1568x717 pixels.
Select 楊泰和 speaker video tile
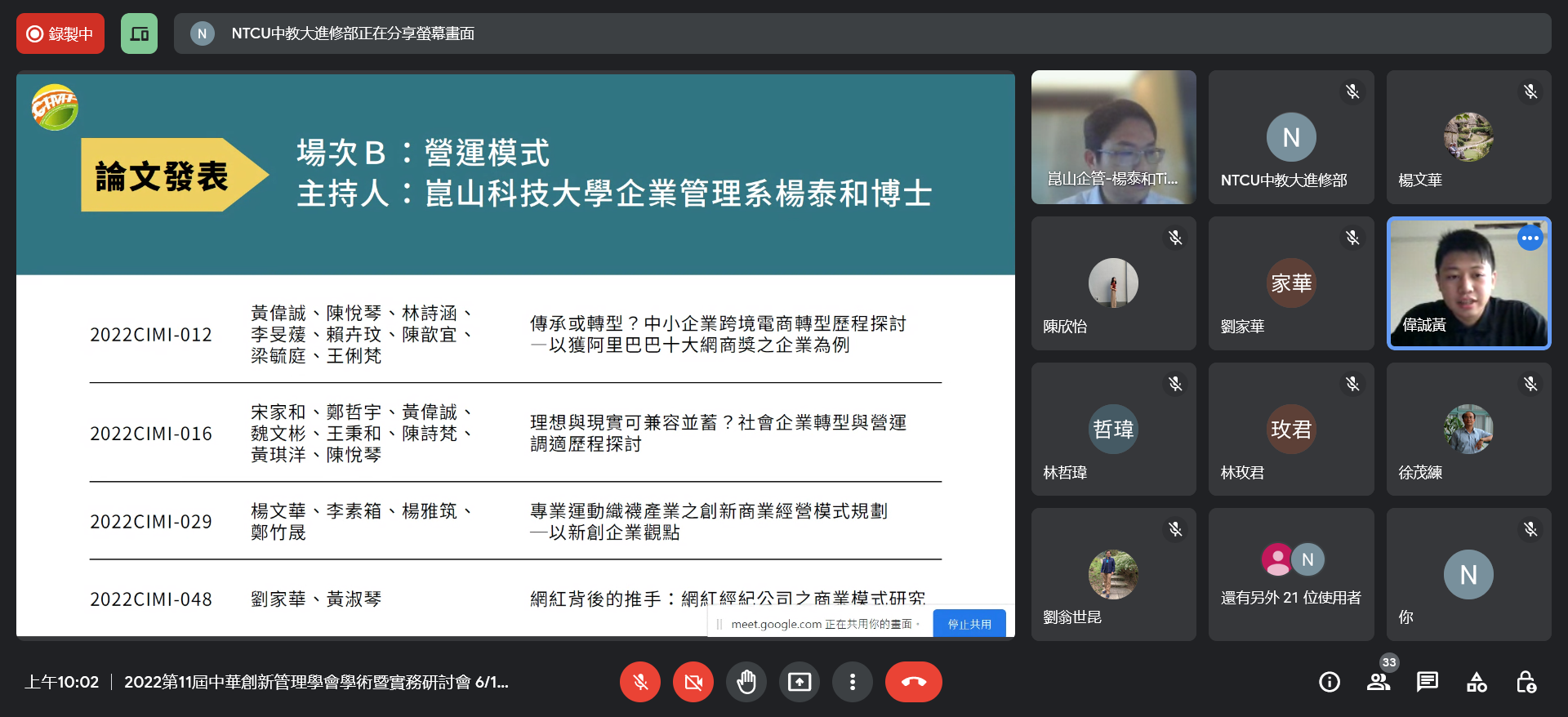pyautogui.click(x=1113, y=137)
